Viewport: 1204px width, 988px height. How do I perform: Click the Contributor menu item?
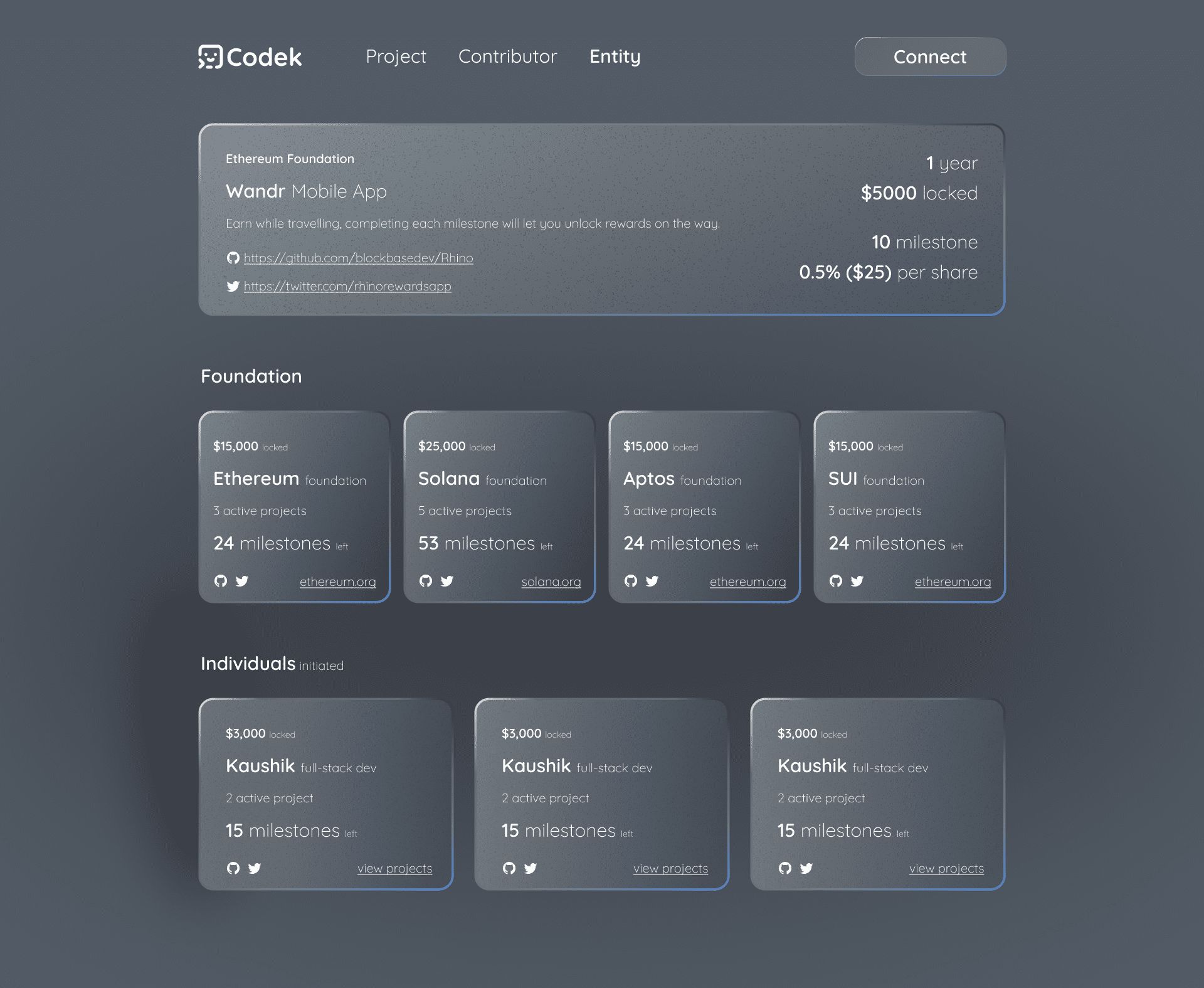click(x=507, y=56)
